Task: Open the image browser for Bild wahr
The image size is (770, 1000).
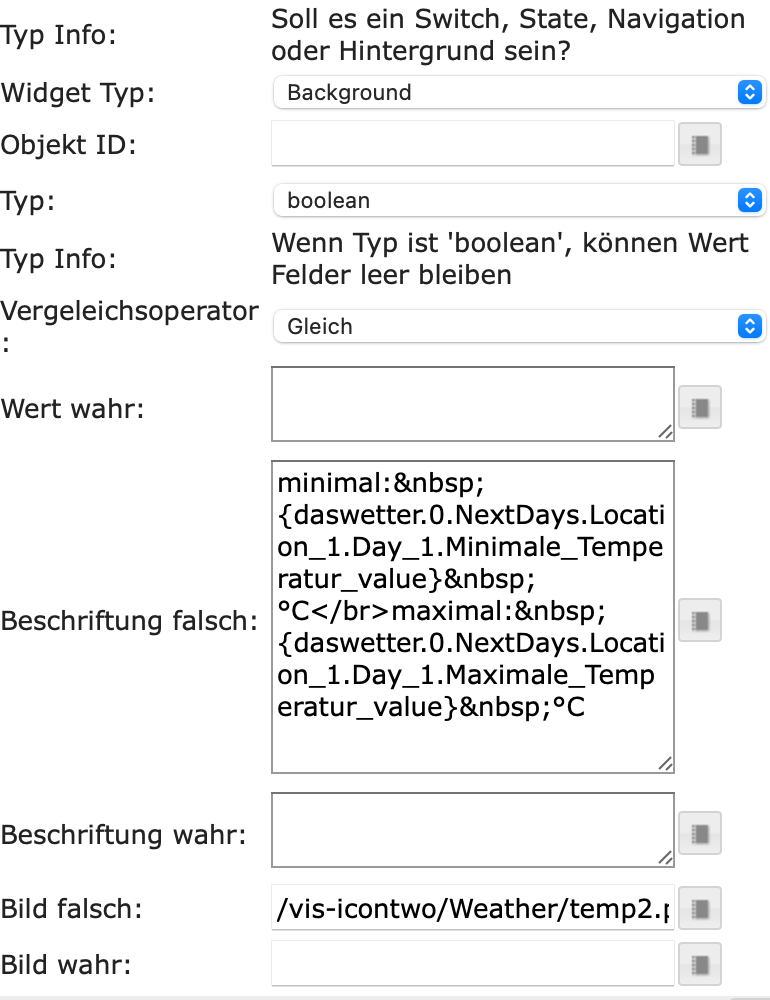Action: click(700, 965)
